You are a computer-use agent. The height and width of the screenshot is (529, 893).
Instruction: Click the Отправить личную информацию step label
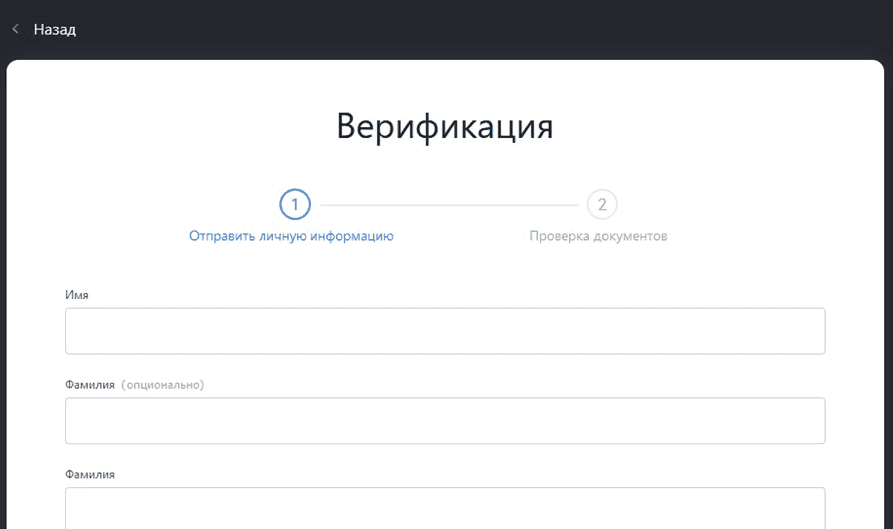click(291, 236)
